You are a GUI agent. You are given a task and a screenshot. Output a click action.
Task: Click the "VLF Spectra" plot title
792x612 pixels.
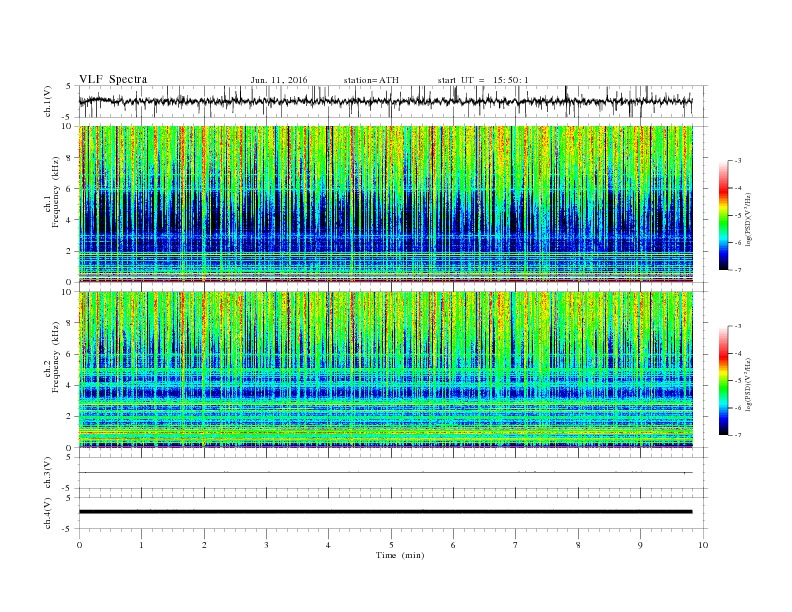(113, 79)
